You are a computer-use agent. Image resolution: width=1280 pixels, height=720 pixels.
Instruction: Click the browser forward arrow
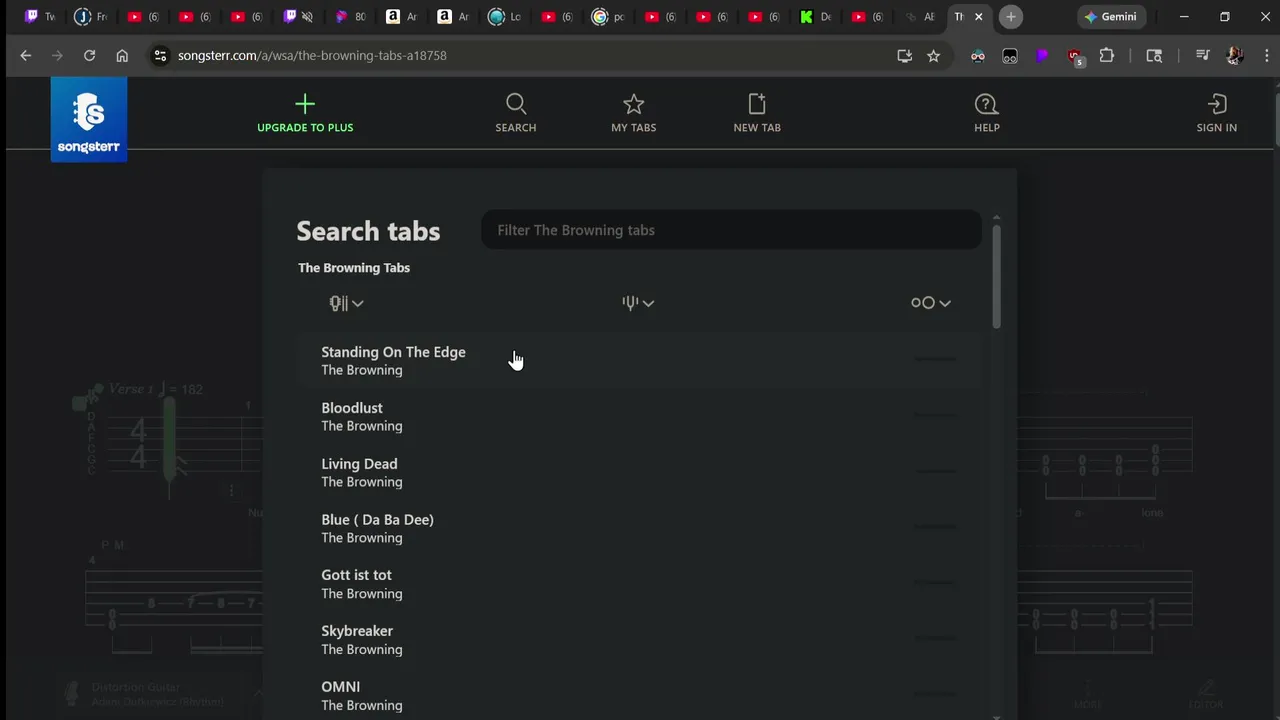coord(57,56)
